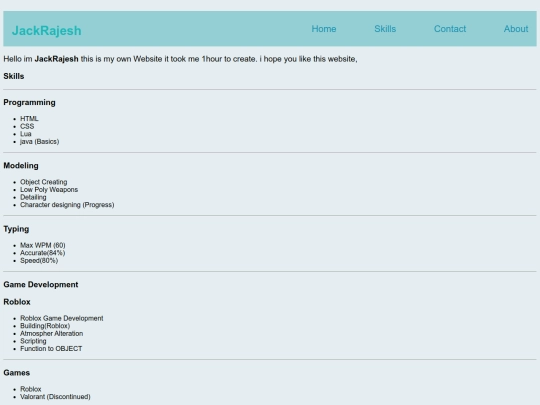Viewport: 540px width, 405px height.
Task: Click the JackRajesh site logo text
Action: pyautogui.click(x=46, y=31)
